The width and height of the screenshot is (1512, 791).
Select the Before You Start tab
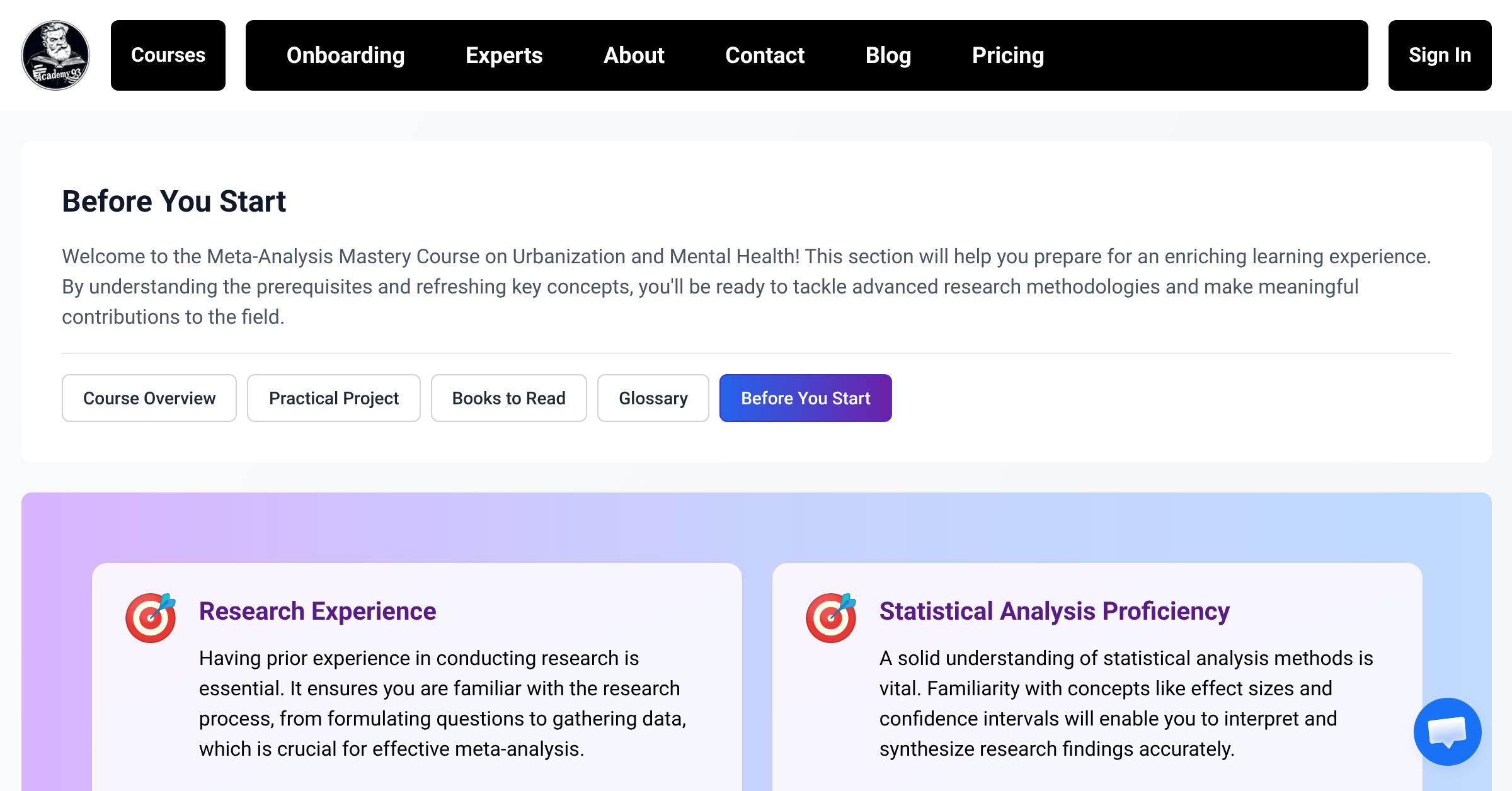tap(805, 398)
